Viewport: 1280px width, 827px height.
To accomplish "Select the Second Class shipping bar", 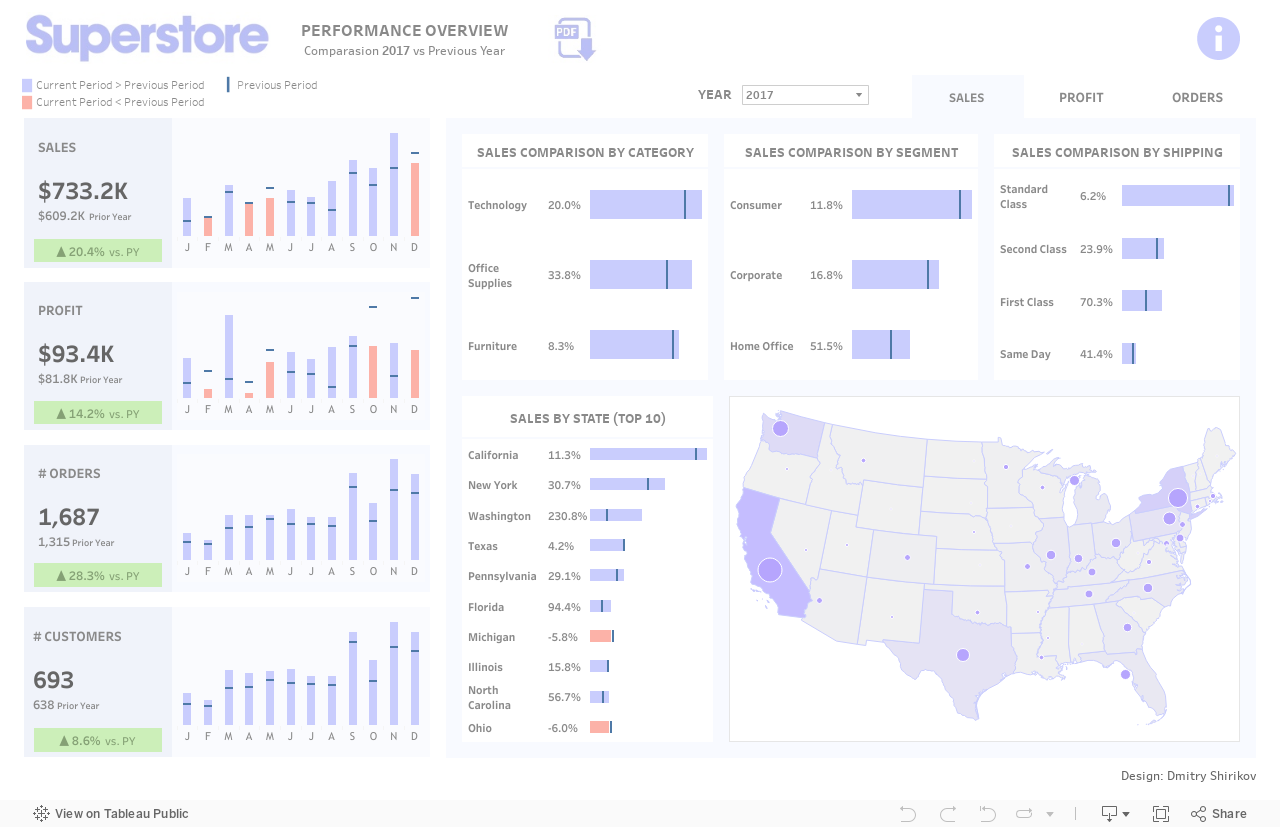I will 1143,248.
